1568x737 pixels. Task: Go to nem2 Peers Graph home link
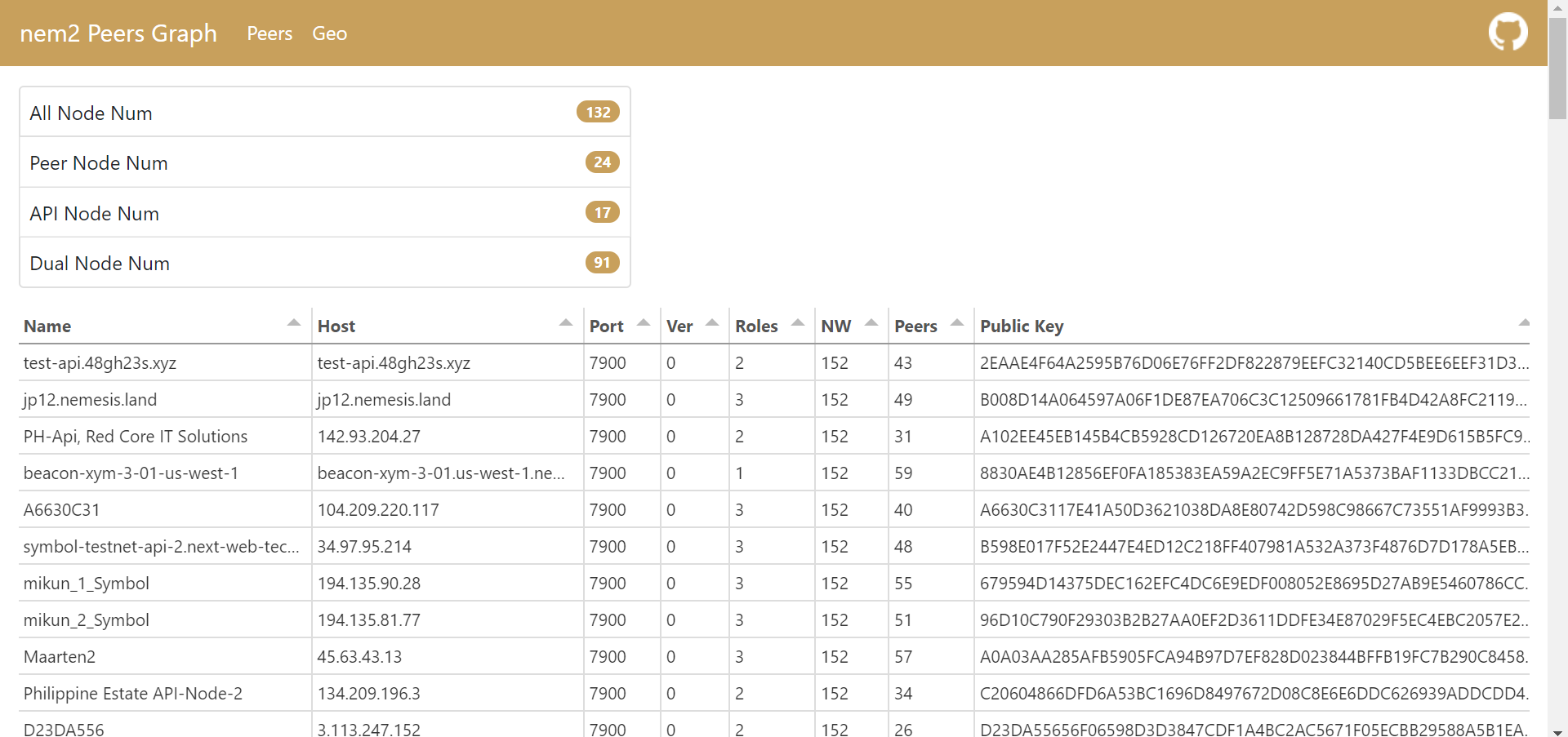click(118, 33)
